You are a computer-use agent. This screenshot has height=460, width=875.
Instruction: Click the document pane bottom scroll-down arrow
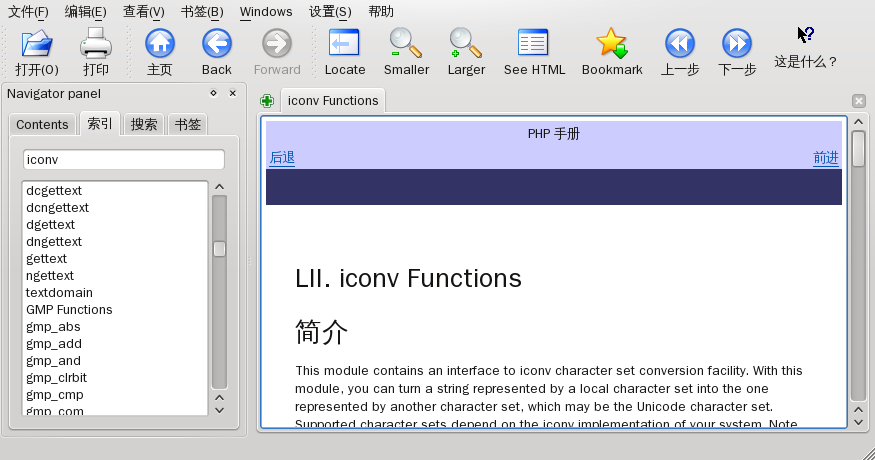(858, 423)
